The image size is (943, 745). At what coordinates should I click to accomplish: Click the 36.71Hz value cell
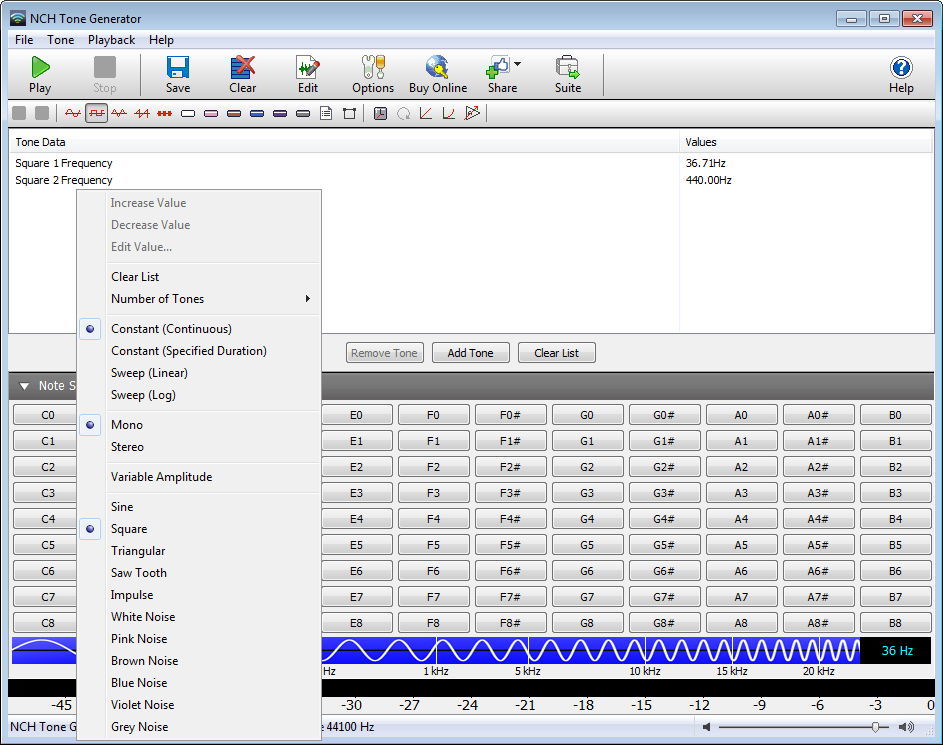tap(705, 163)
